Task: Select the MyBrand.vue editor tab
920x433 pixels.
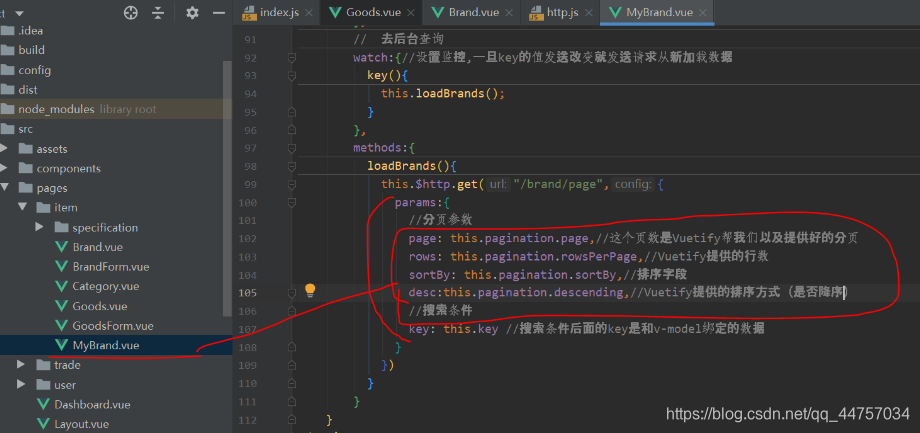Action: [x=659, y=12]
